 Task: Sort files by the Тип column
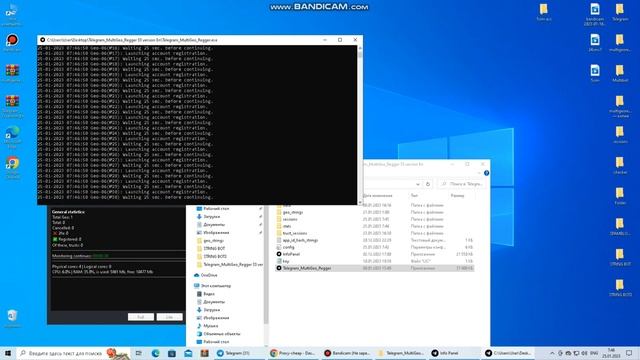point(414,196)
